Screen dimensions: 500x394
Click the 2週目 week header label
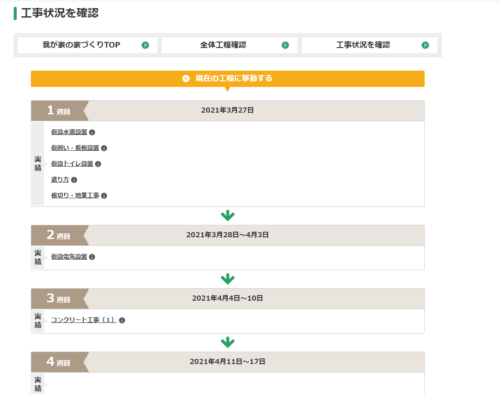coord(59,235)
